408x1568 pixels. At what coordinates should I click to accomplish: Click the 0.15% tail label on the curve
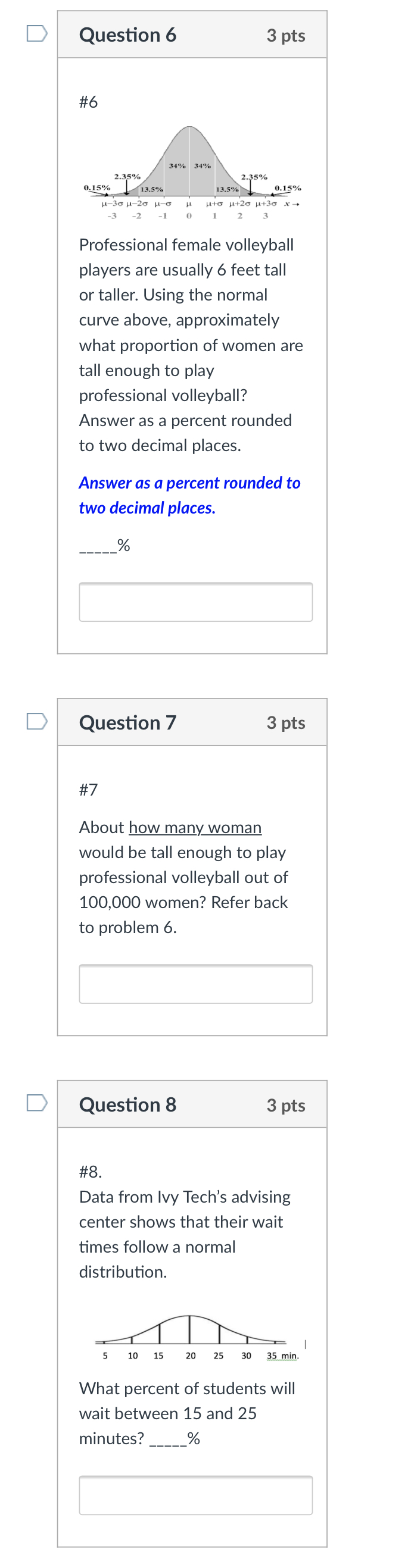pos(98,187)
